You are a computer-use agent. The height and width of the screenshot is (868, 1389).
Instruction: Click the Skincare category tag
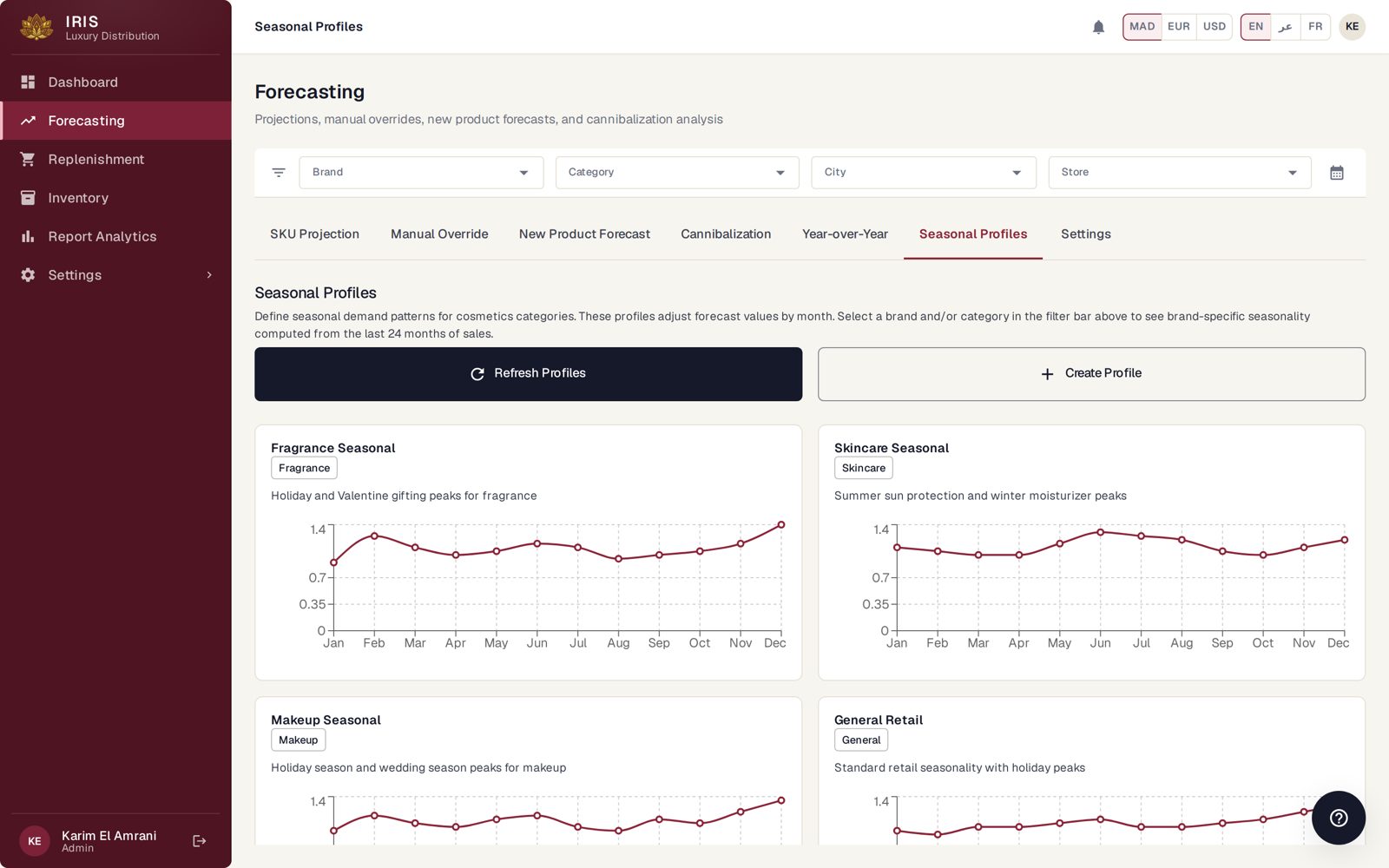tap(863, 468)
